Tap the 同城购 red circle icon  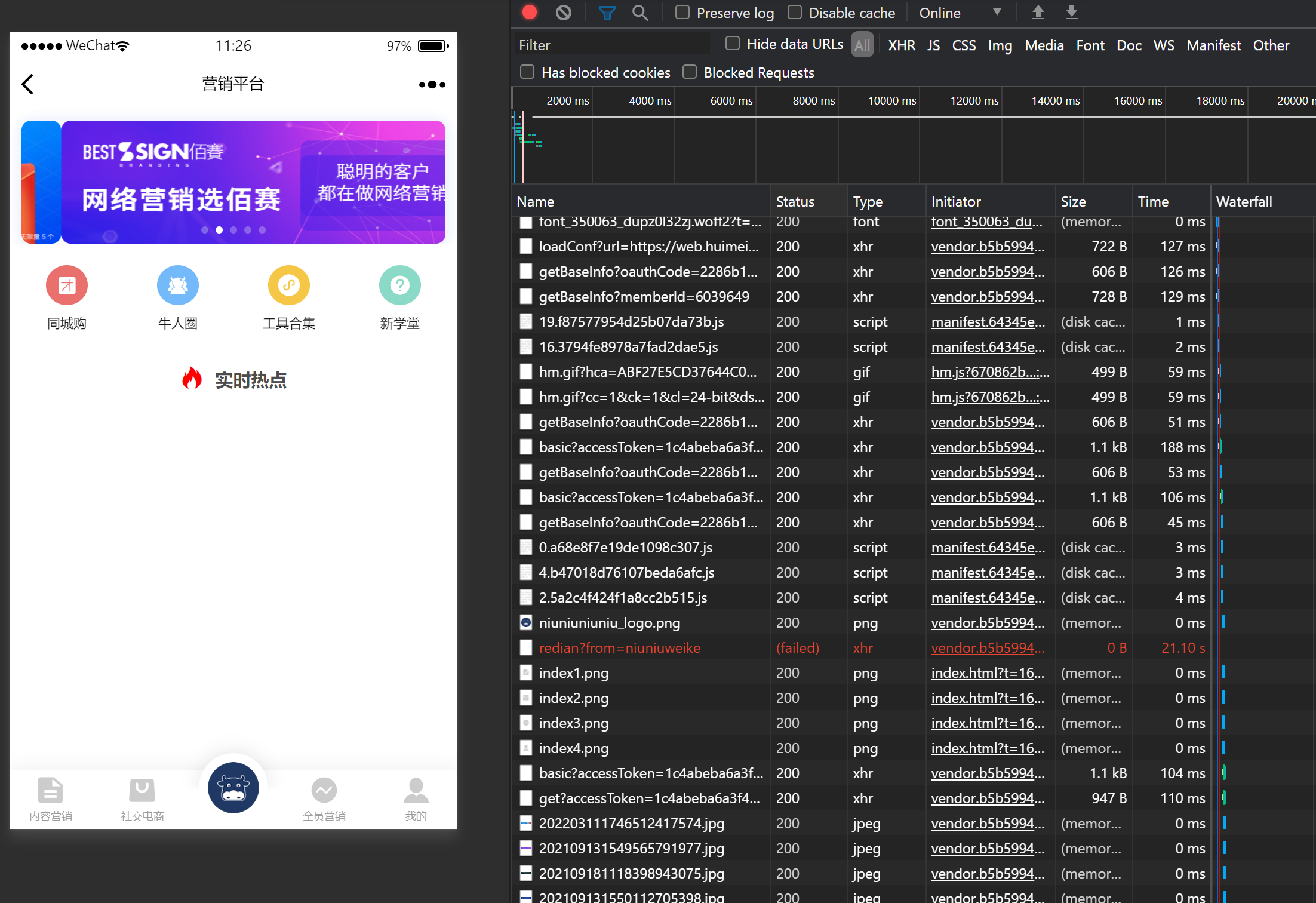(x=67, y=285)
